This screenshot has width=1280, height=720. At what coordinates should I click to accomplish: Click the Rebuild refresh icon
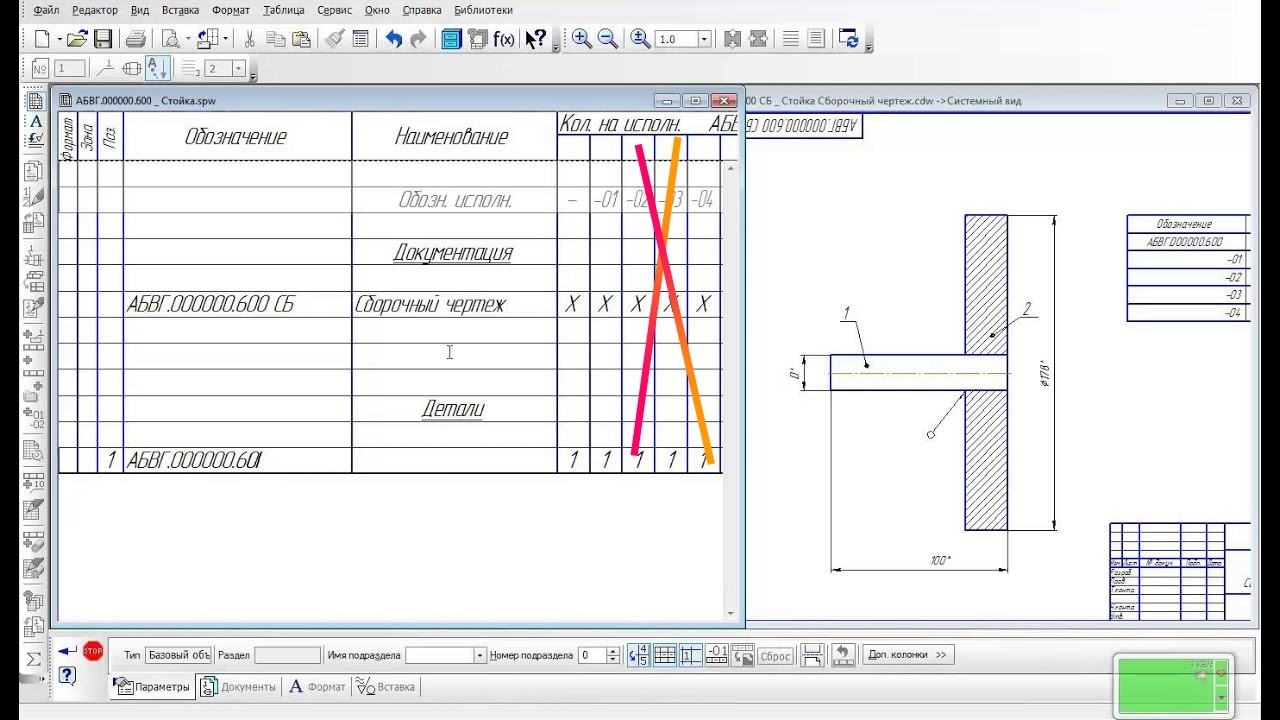[x=850, y=39]
